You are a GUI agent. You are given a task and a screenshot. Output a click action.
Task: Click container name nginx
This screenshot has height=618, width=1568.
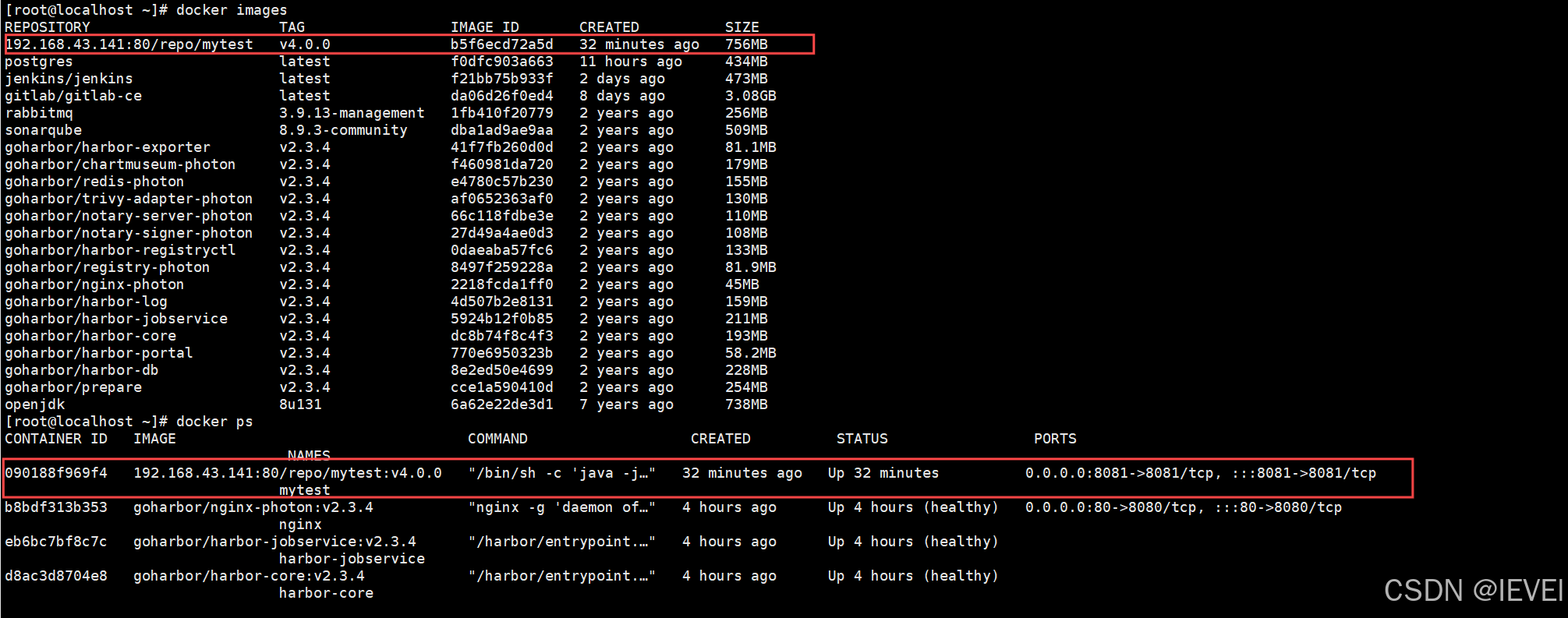pyautogui.click(x=300, y=524)
